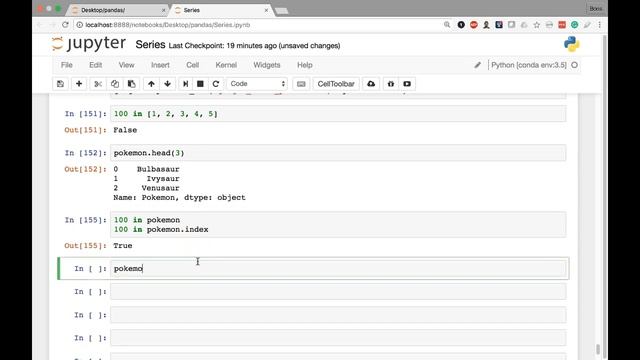Open the Cell menu
This screenshot has width=640, height=360.
tap(192, 65)
